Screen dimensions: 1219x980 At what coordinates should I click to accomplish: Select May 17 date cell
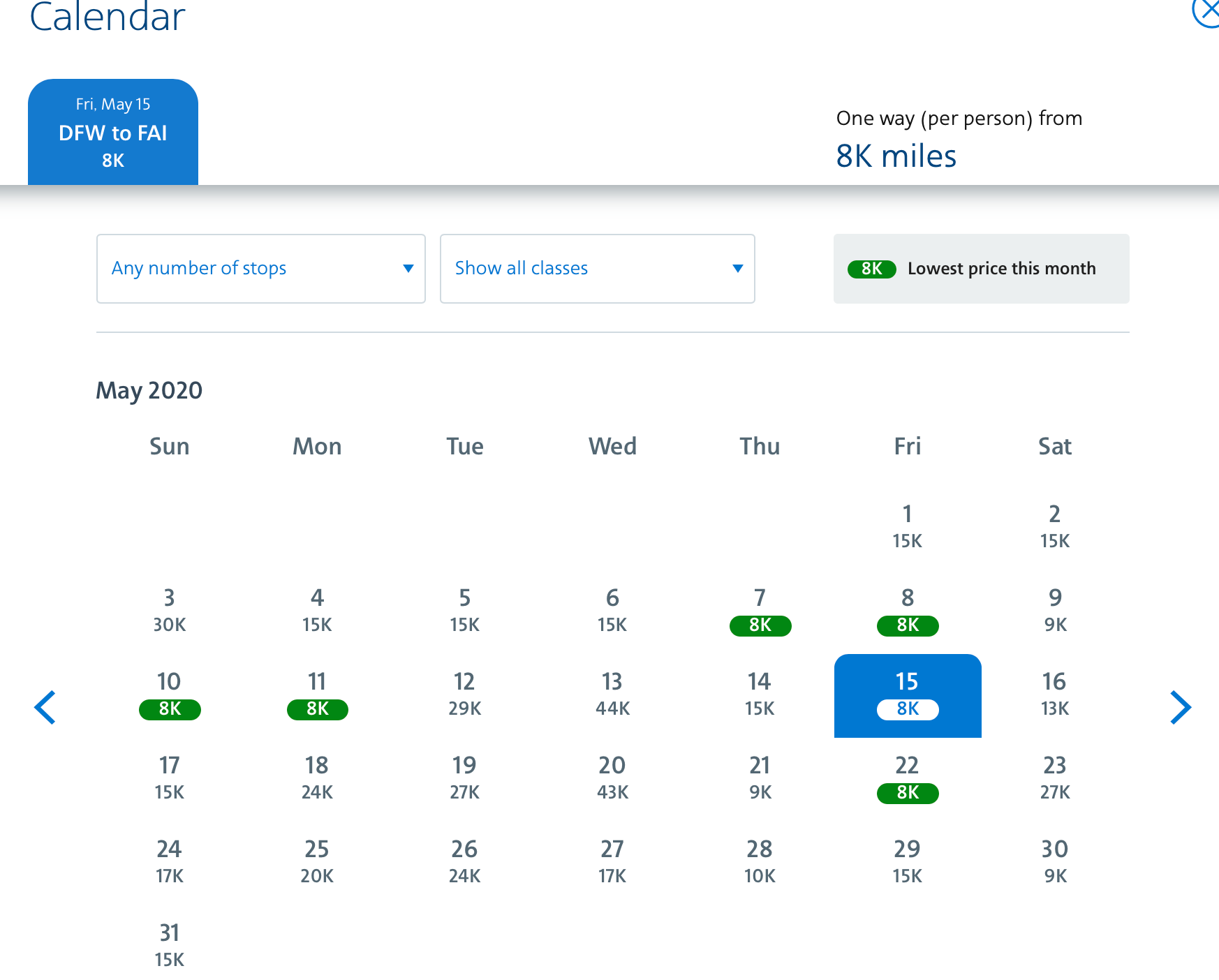170,779
